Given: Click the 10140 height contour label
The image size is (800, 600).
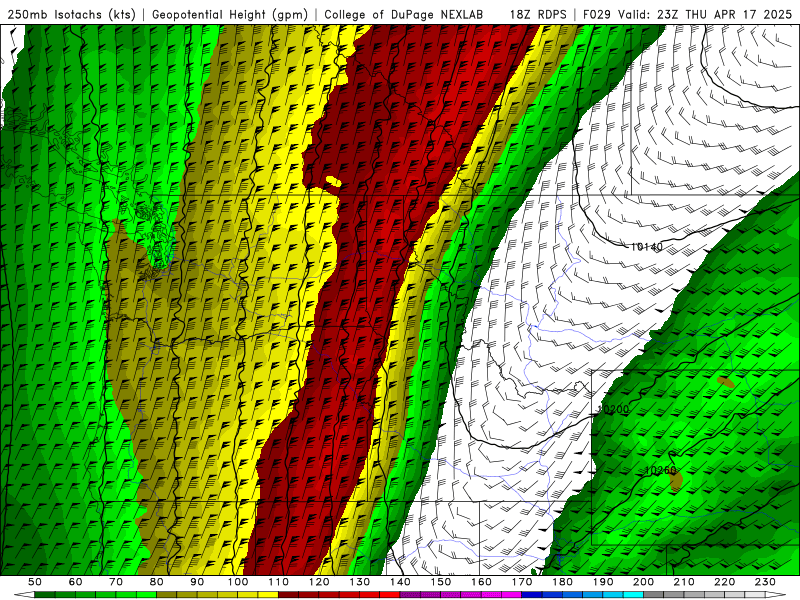Looking at the screenshot, I should pos(646,247).
